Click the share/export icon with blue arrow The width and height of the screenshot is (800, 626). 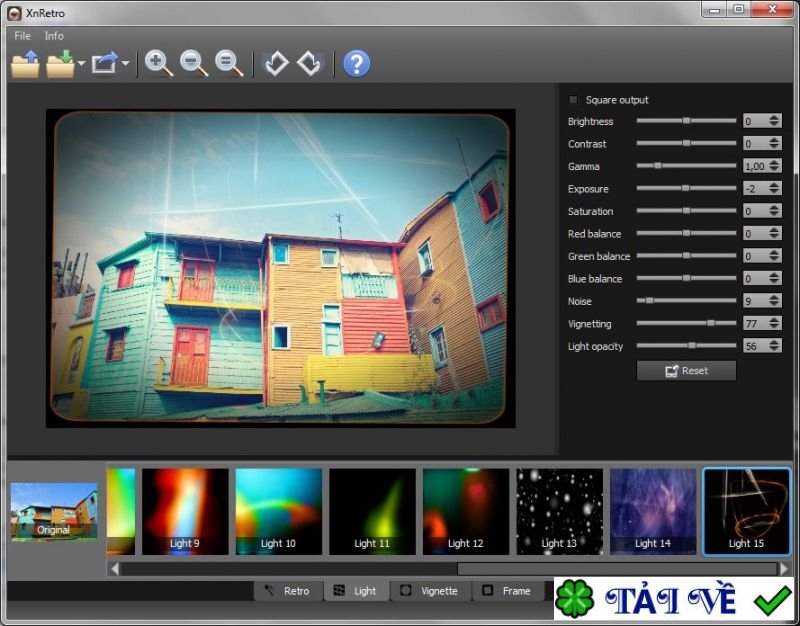105,64
